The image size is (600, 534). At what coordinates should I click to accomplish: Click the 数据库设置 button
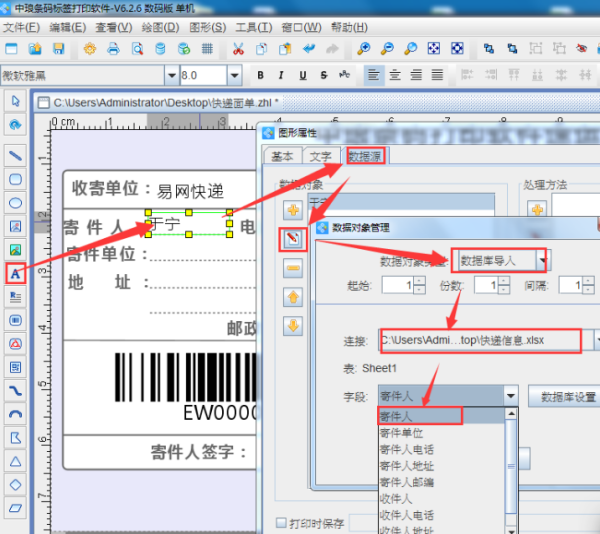(563, 397)
